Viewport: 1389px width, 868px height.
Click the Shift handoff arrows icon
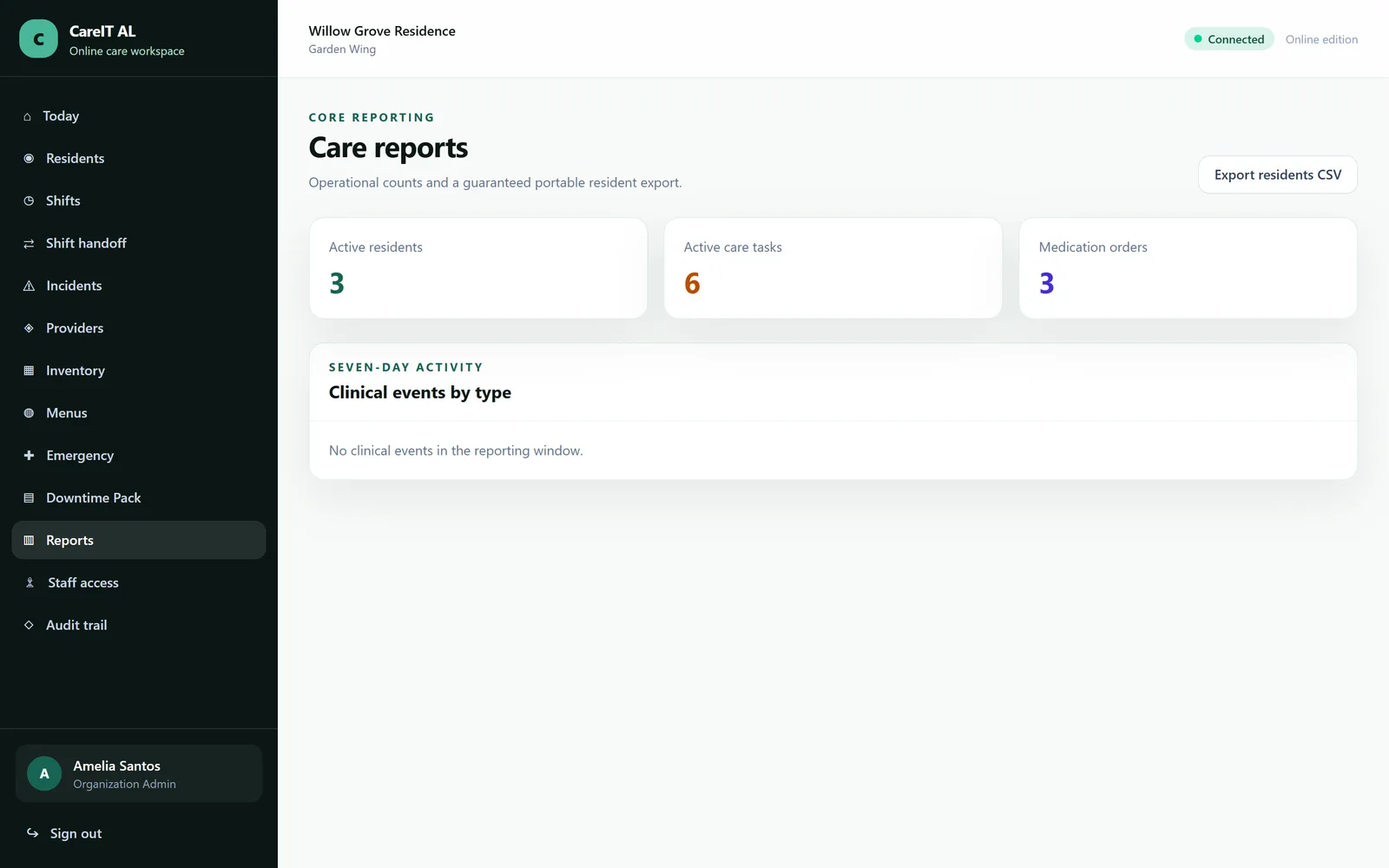pyautogui.click(x=29, y=244)
